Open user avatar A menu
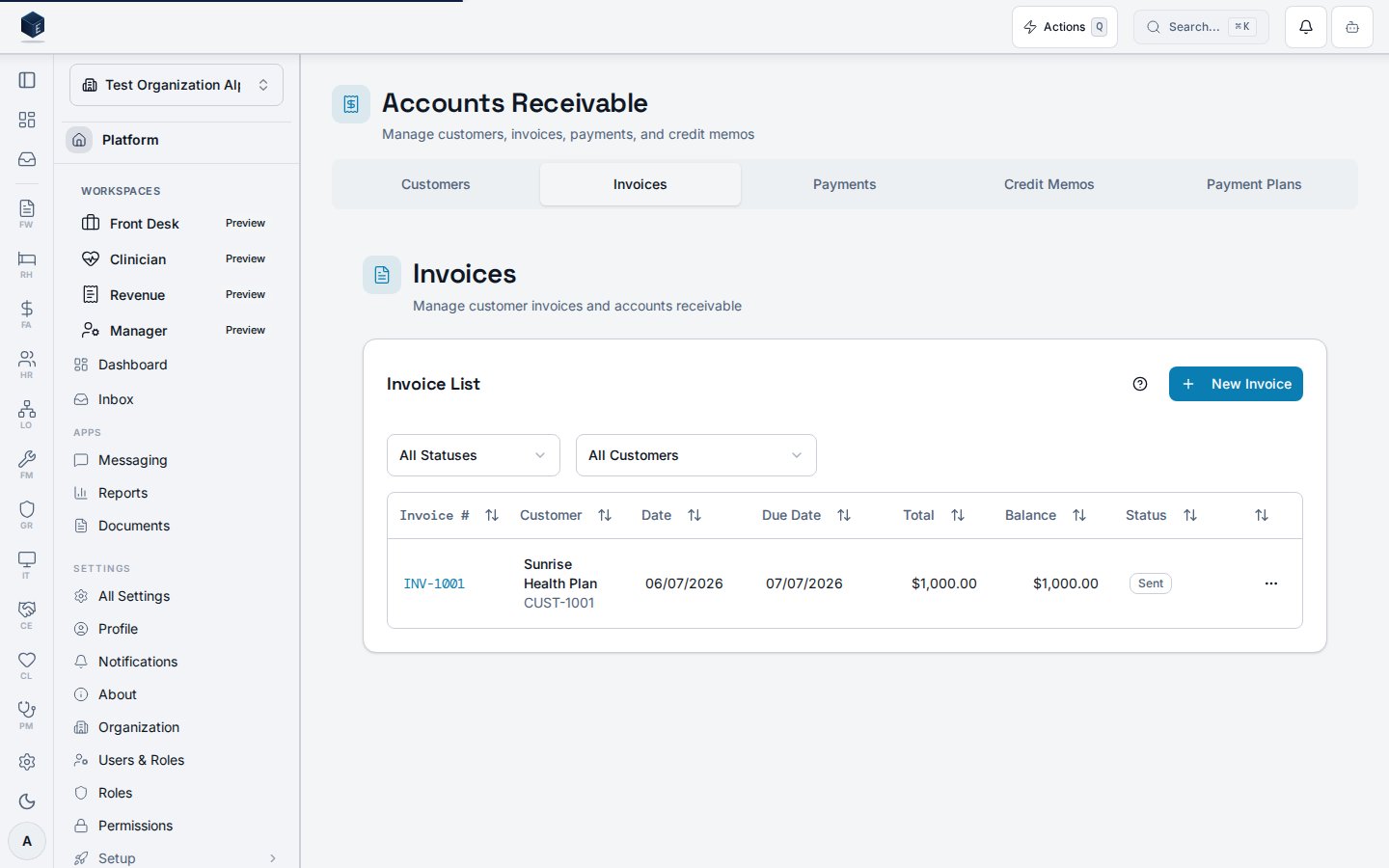This screenshot has width=1389, height=868. (27, 841)
